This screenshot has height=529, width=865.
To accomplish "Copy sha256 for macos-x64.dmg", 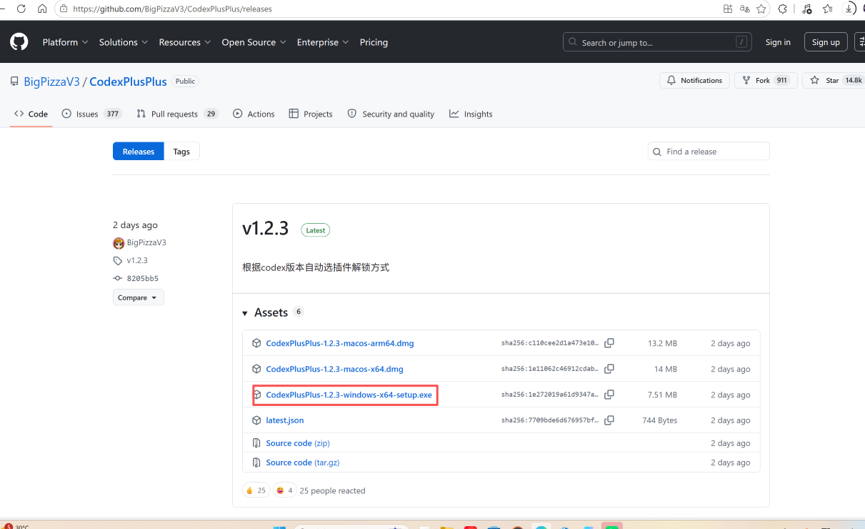I will pos(609,368).
